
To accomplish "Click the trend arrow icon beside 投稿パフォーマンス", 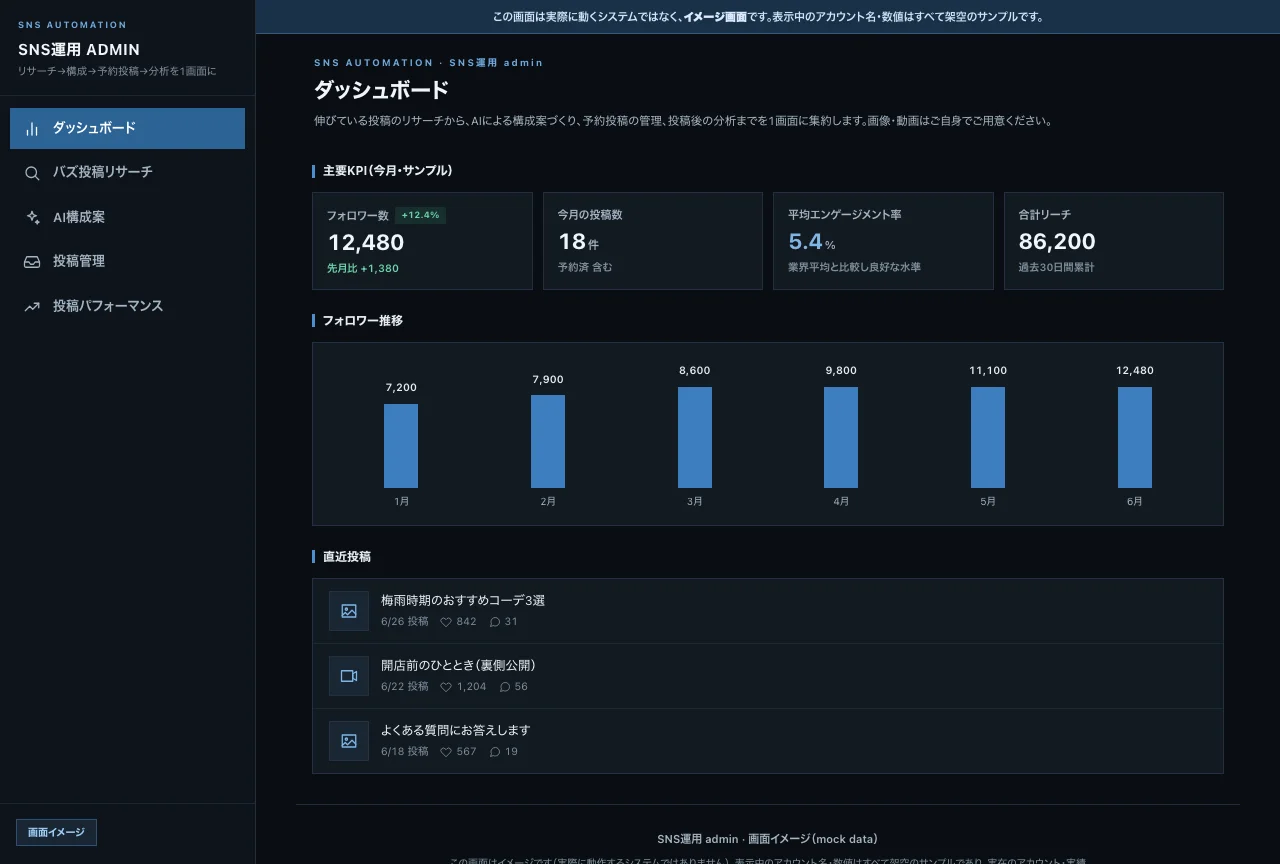I will tap(32, 307).
